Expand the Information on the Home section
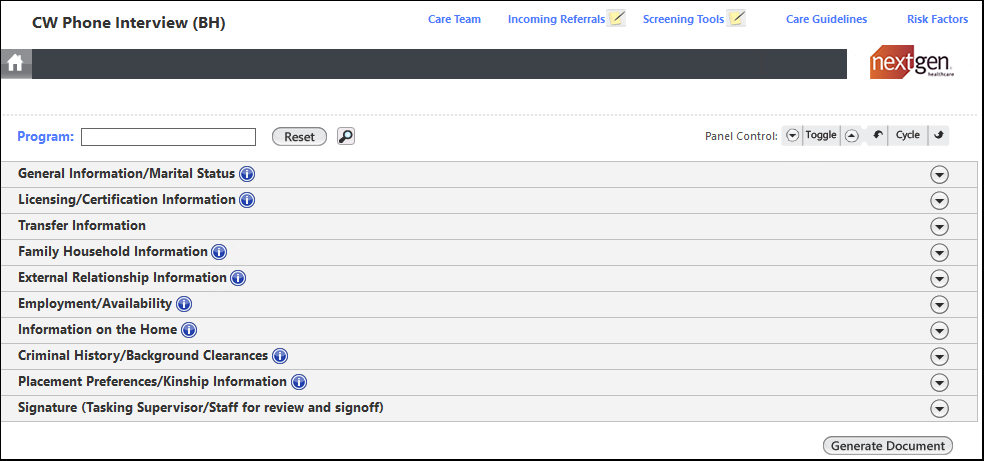Image resolution: width=984 pixels, height=461 pixels. [938, 330]
